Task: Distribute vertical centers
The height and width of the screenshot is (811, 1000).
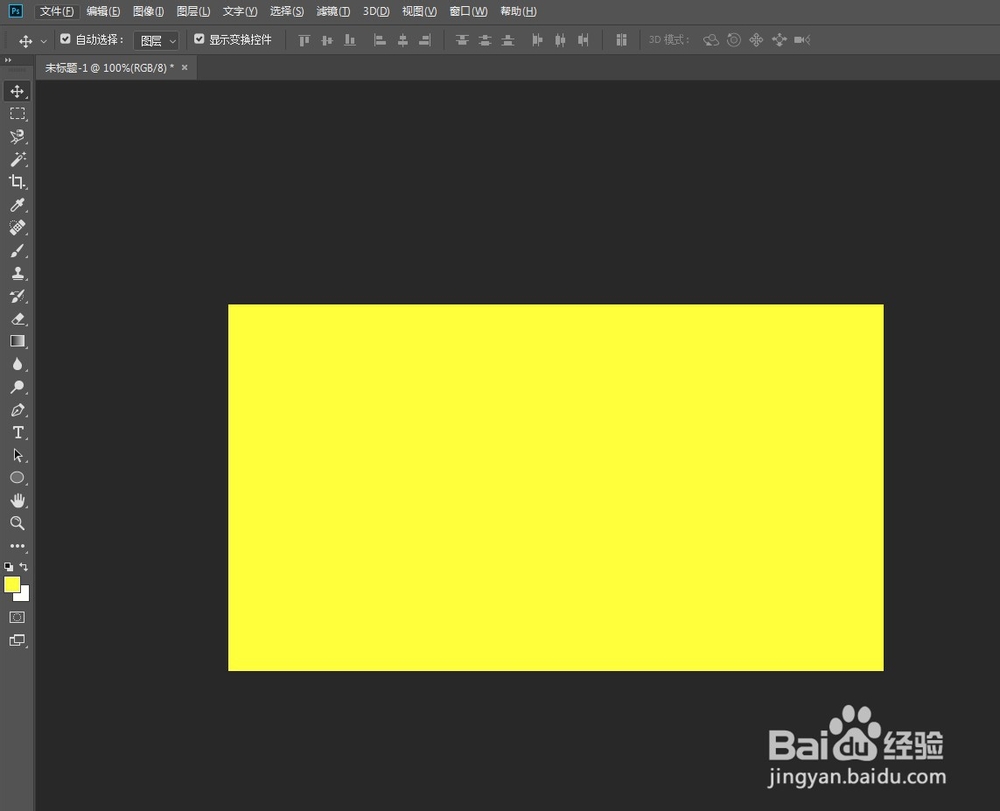Action: (485, 40)
